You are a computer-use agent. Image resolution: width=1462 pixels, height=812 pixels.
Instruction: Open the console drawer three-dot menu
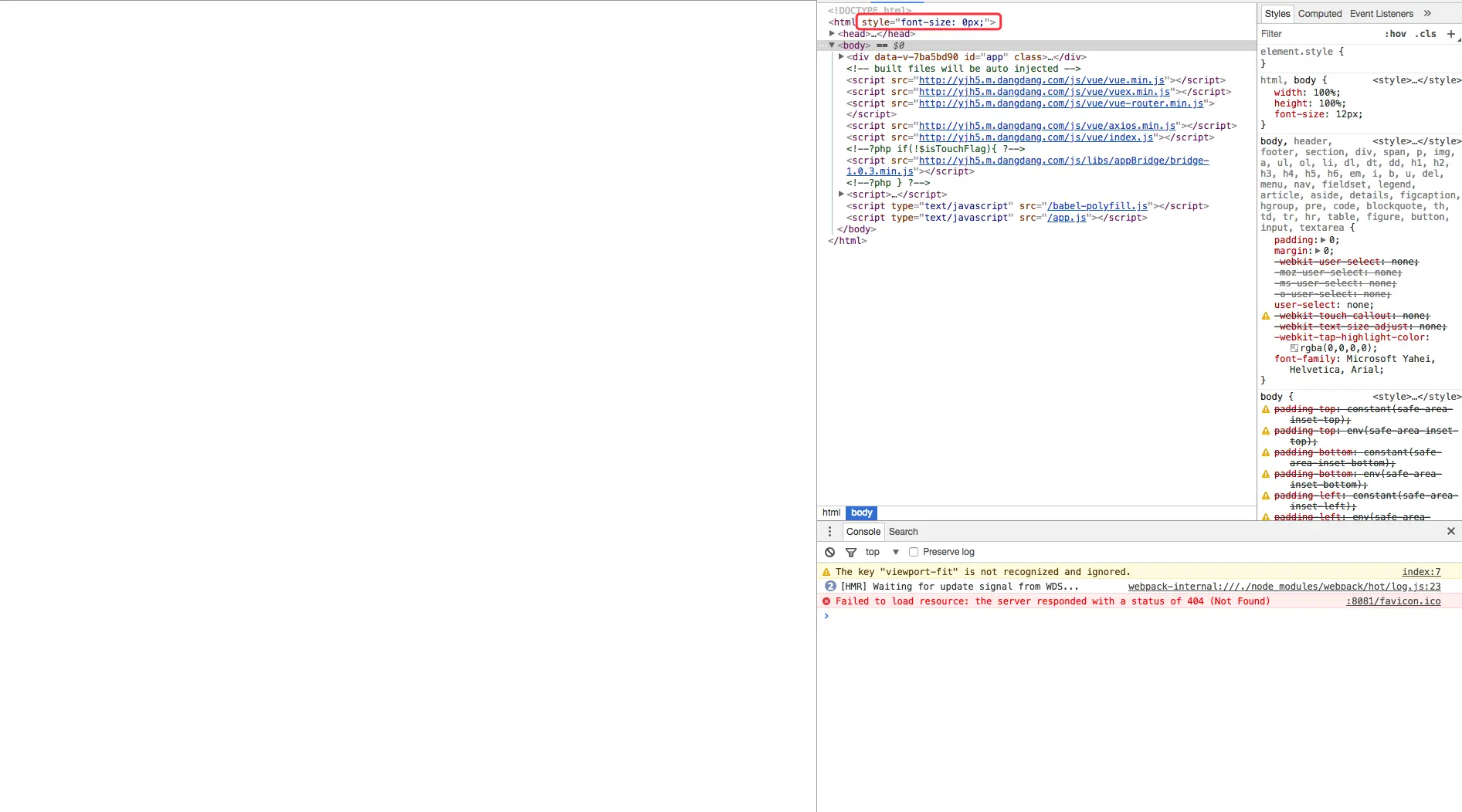click(829, 531)
